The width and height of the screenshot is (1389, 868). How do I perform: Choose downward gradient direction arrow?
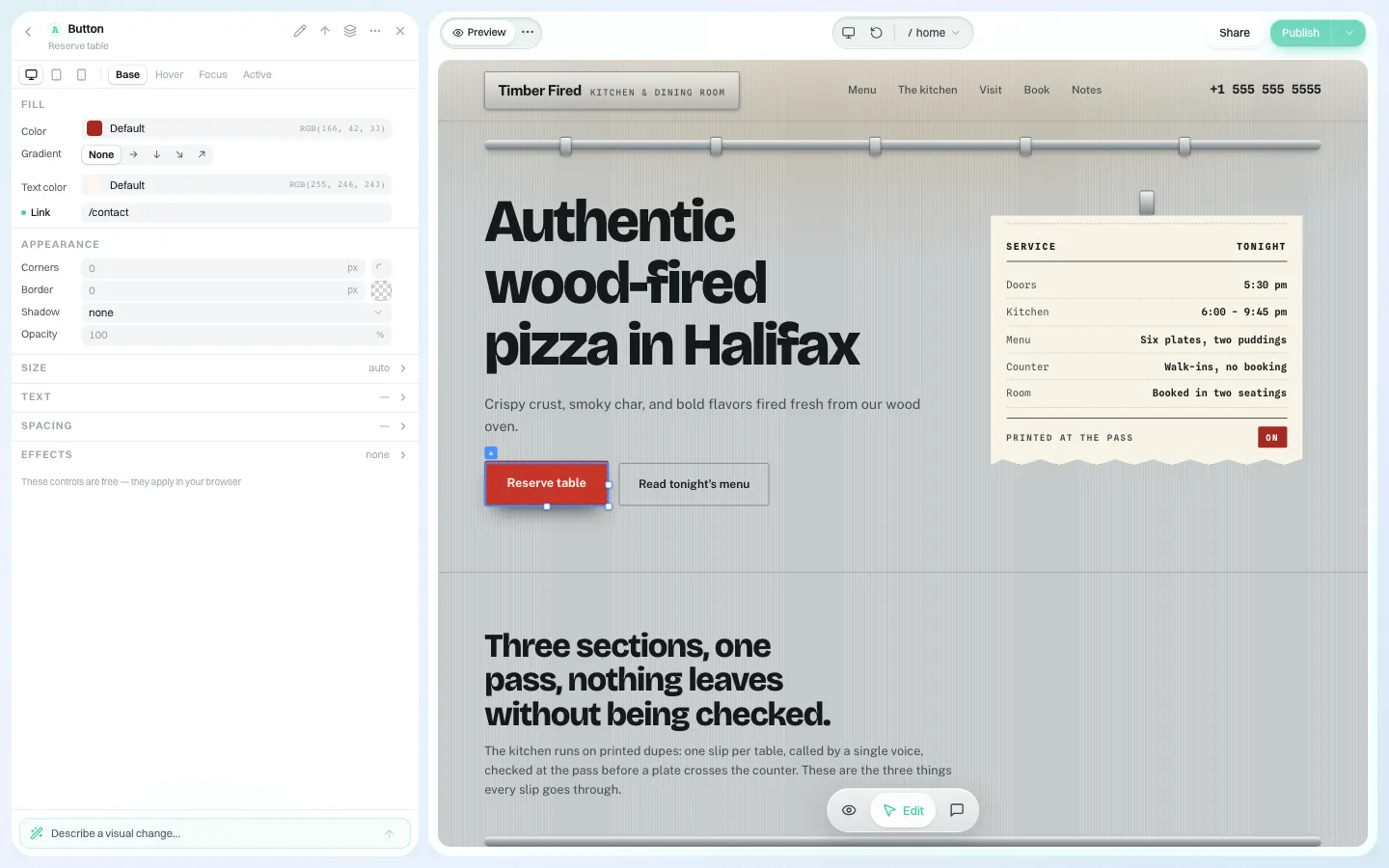pyautogui.click(x=156, y=154)
